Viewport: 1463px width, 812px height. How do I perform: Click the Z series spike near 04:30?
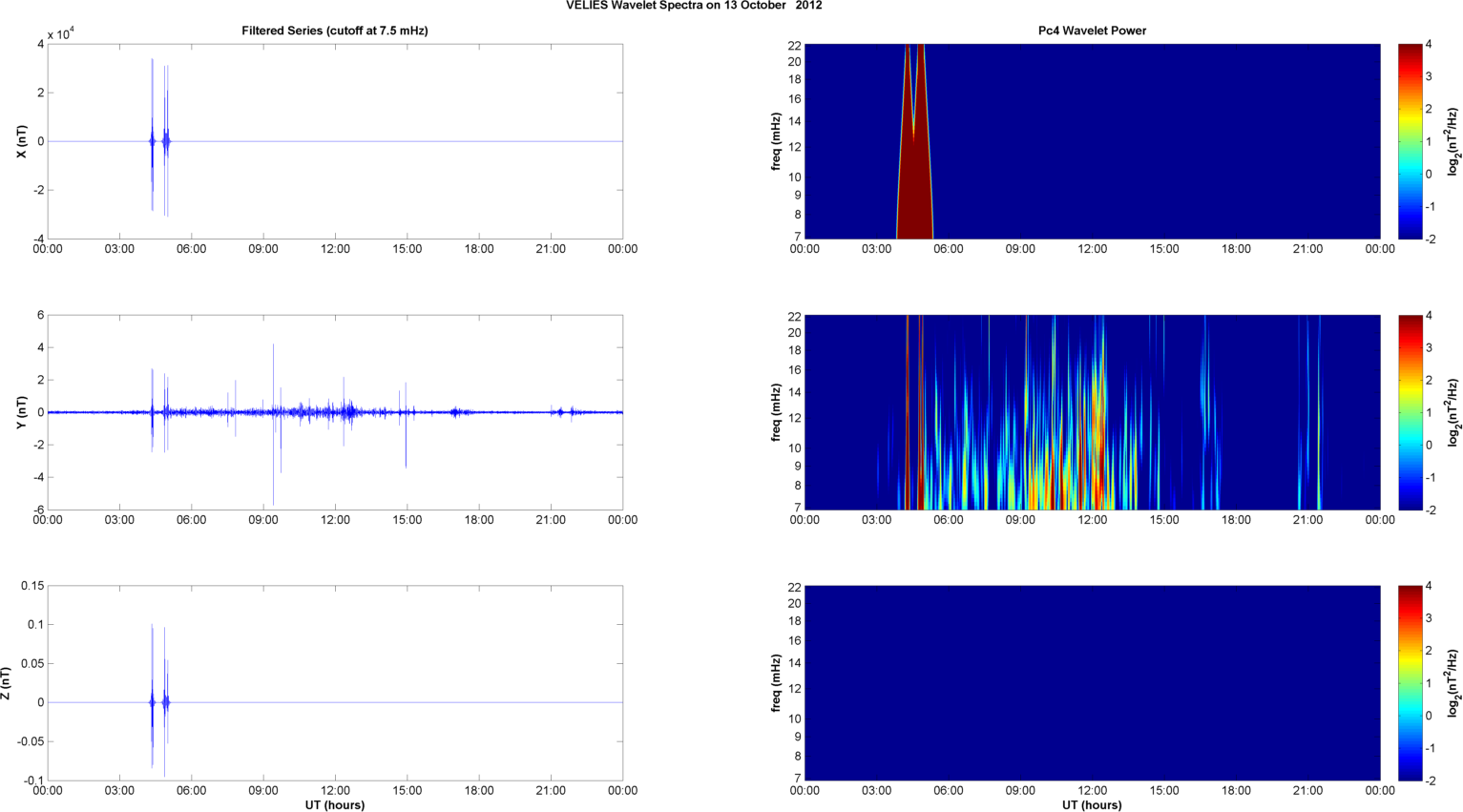click(152, 697)
